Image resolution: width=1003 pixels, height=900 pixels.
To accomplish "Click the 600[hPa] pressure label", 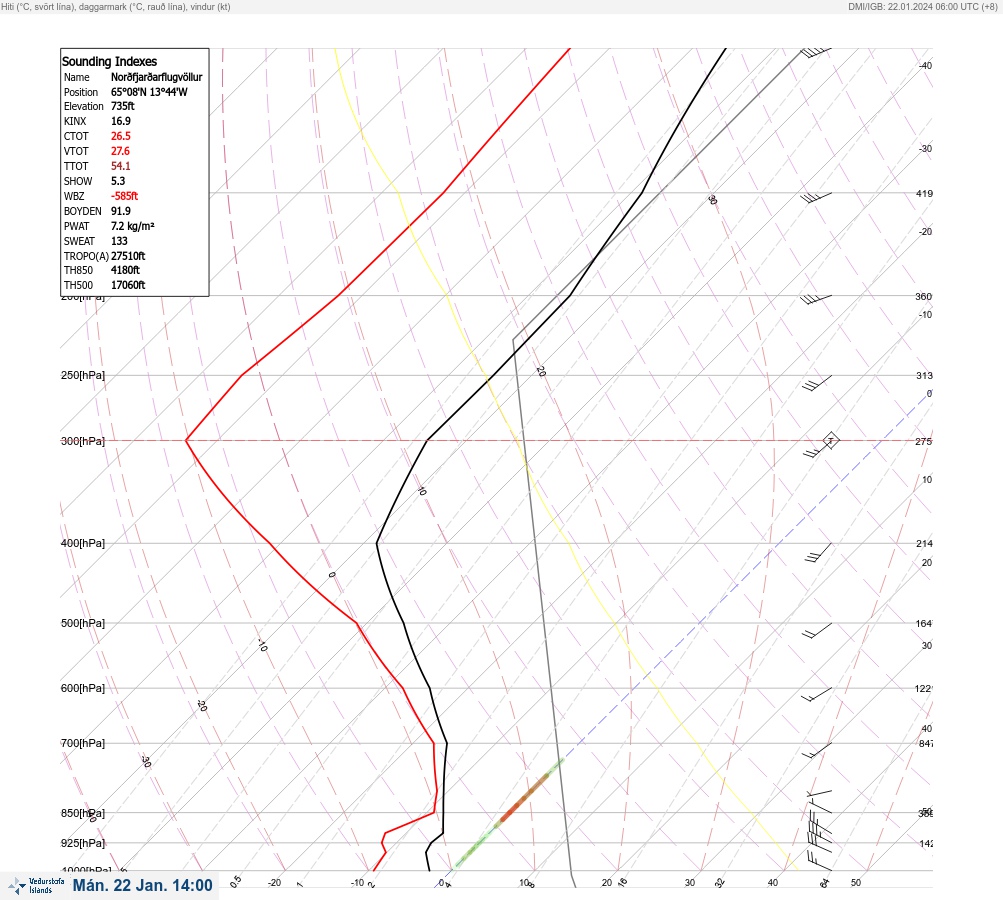I will [83, 688].
